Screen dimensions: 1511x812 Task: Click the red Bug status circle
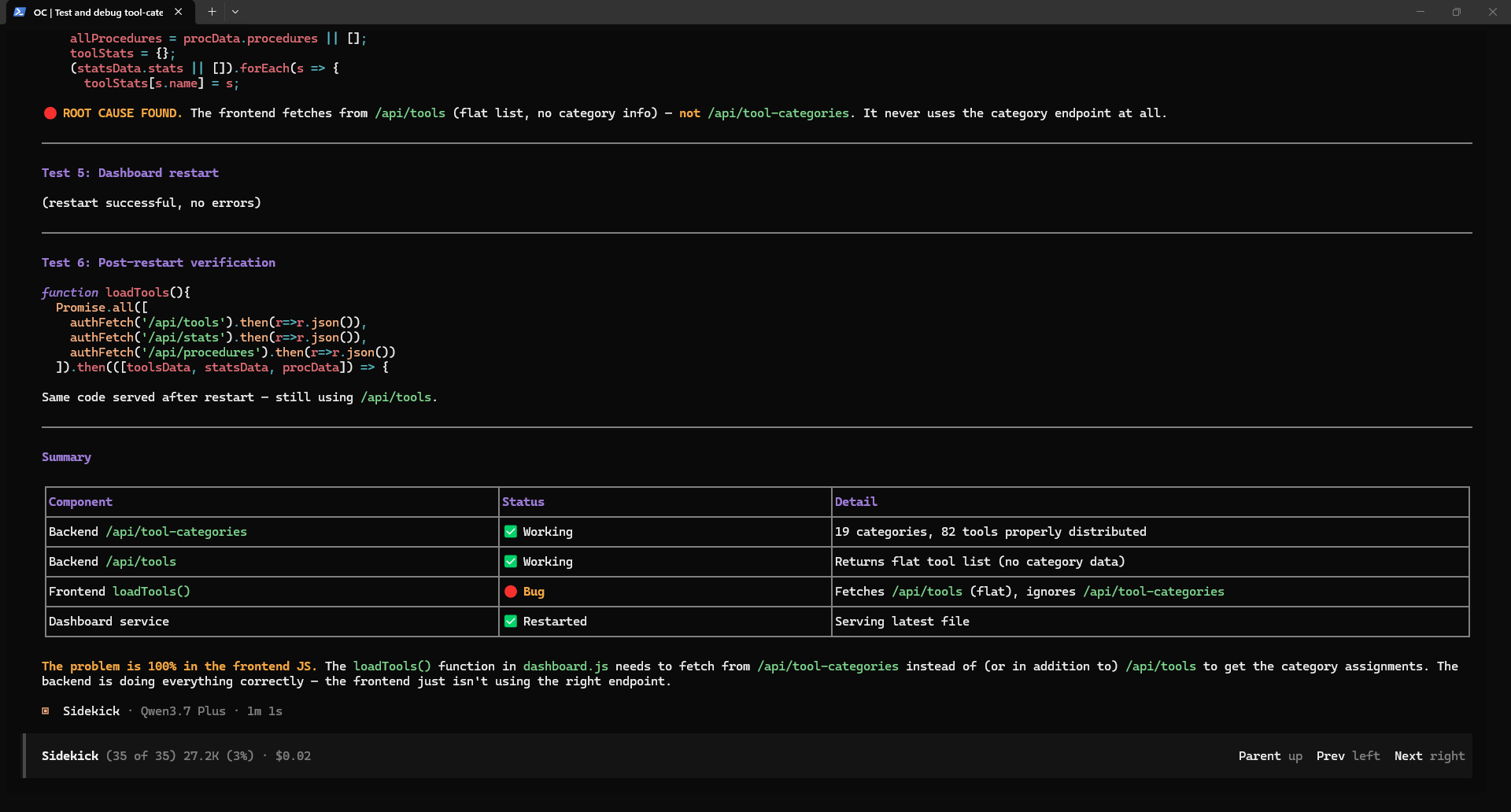pyautogui.click(x=511, y=592)
